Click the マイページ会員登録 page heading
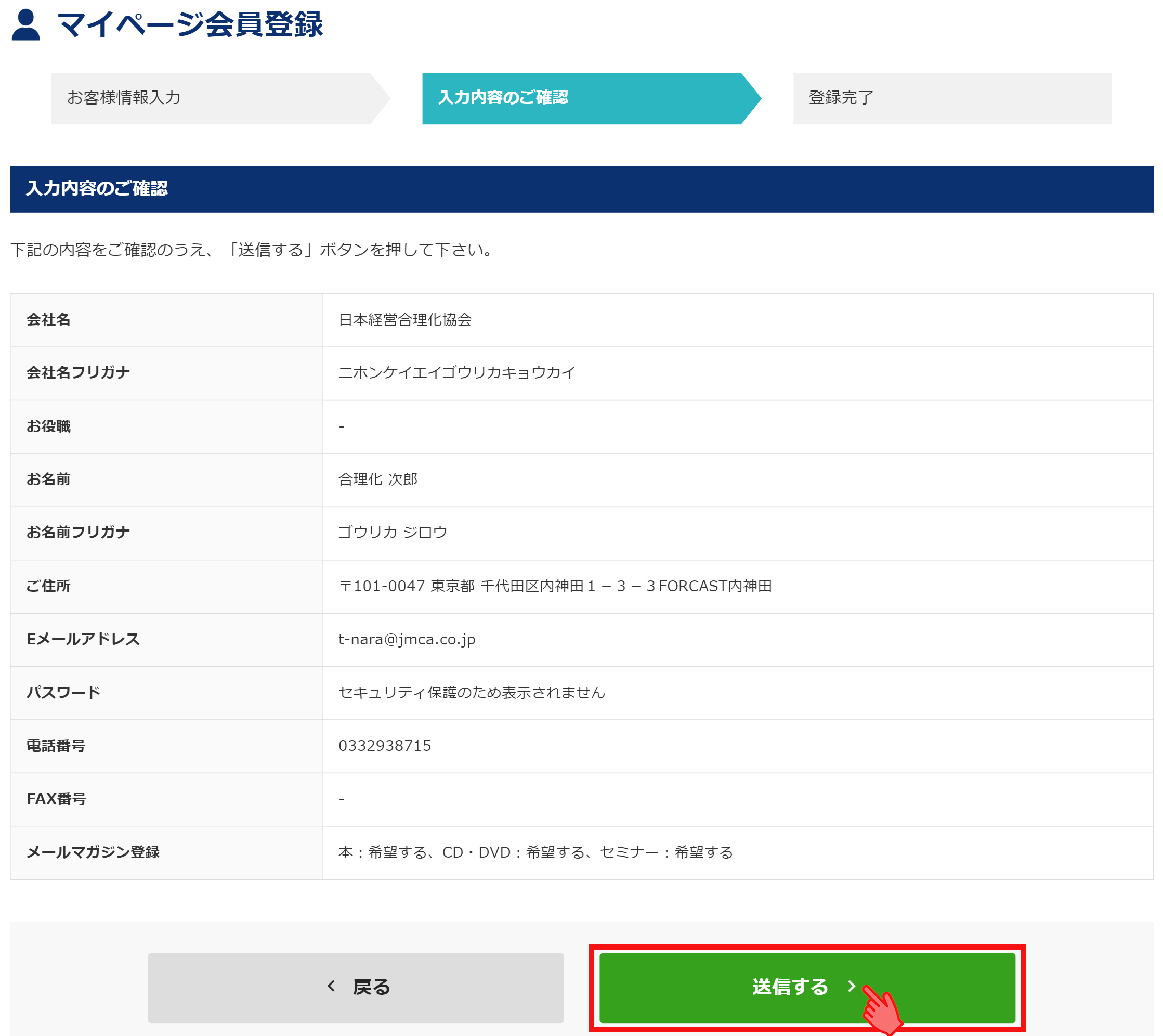Viewport: 1163px width, 1036px height. tap(190, 25)
